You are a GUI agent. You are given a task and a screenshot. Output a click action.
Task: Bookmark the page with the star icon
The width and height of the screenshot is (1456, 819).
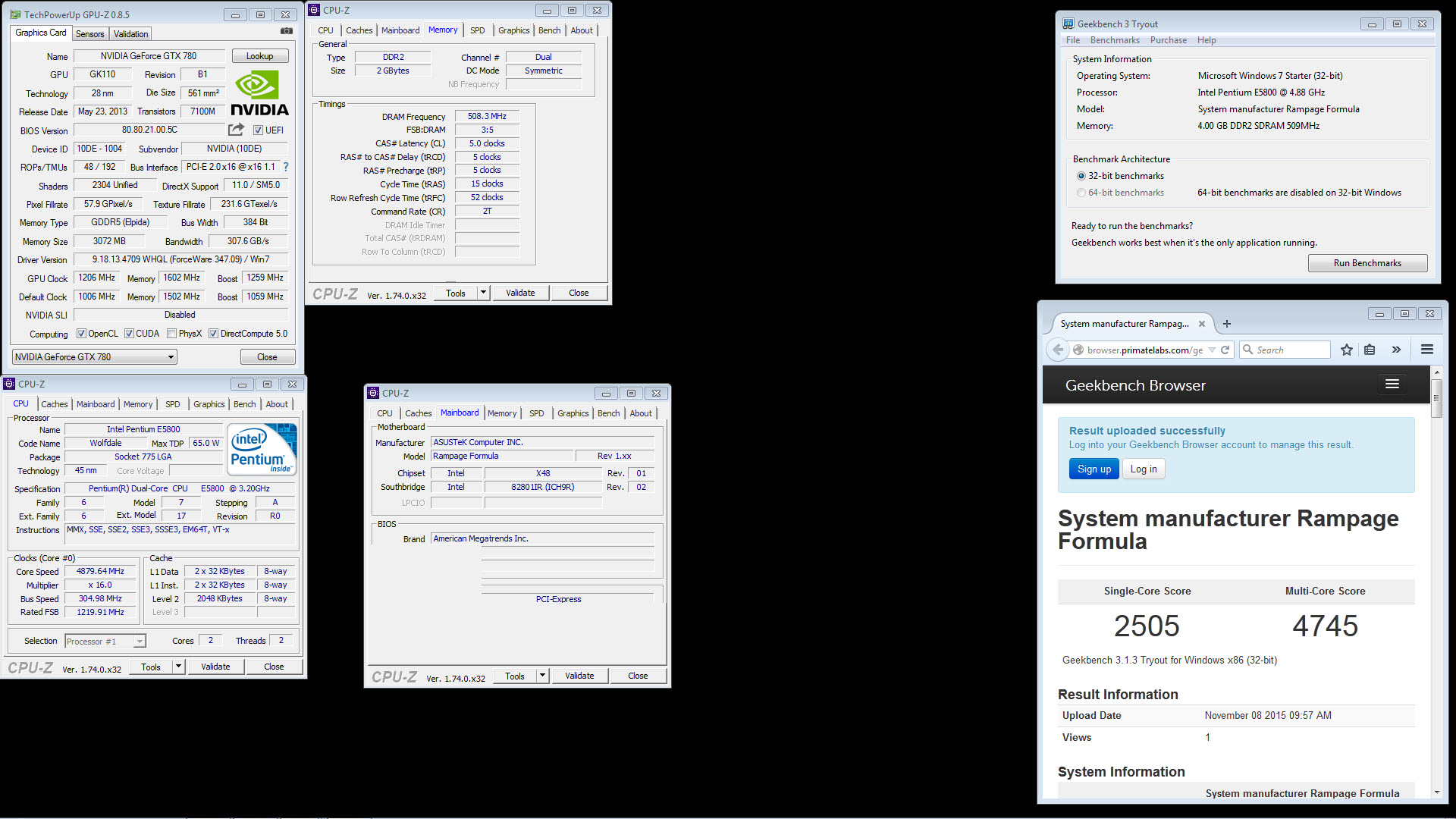(1346, 350)
